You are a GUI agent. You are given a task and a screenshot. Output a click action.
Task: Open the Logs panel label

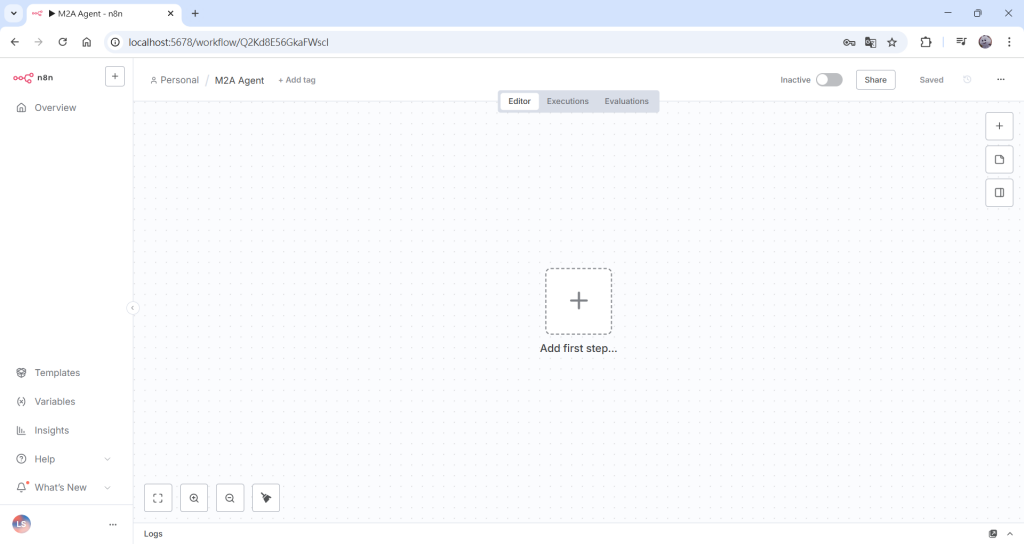coord(153,534)
